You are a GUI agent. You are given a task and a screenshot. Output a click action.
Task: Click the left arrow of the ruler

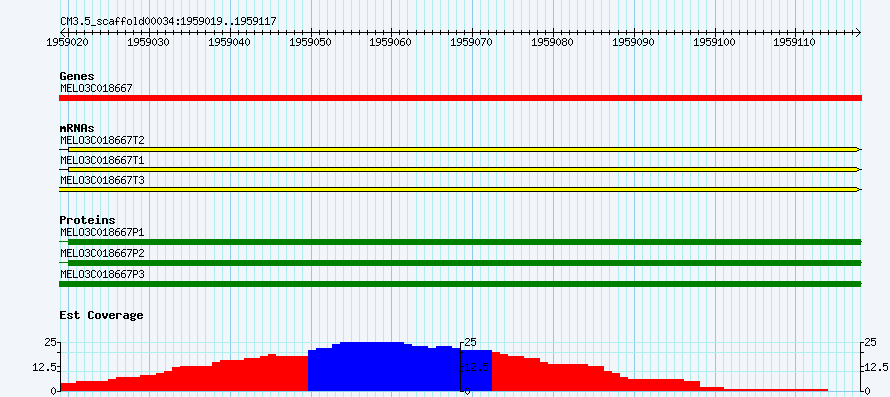pos(62,32)
